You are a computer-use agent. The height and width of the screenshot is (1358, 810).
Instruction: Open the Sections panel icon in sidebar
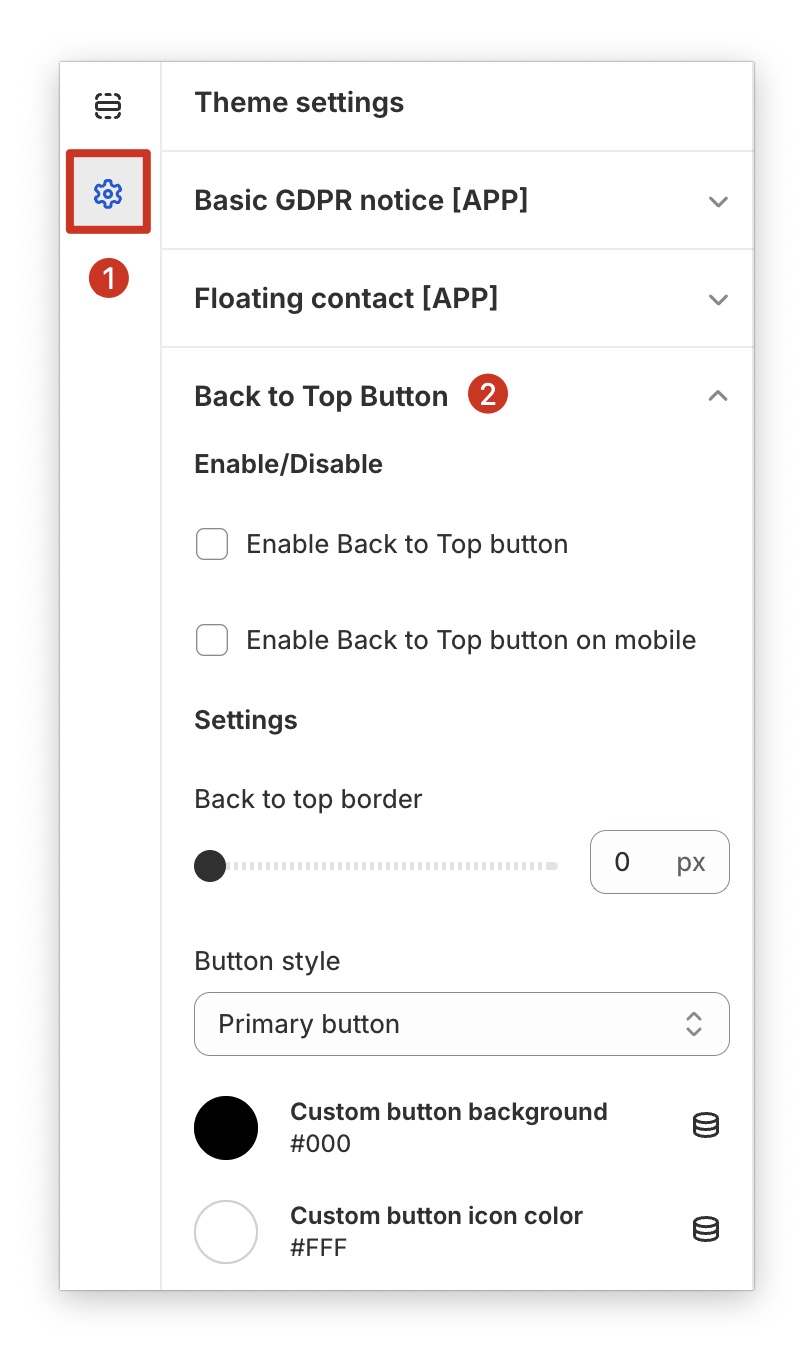pyautogui.click(x=108, y=105)
